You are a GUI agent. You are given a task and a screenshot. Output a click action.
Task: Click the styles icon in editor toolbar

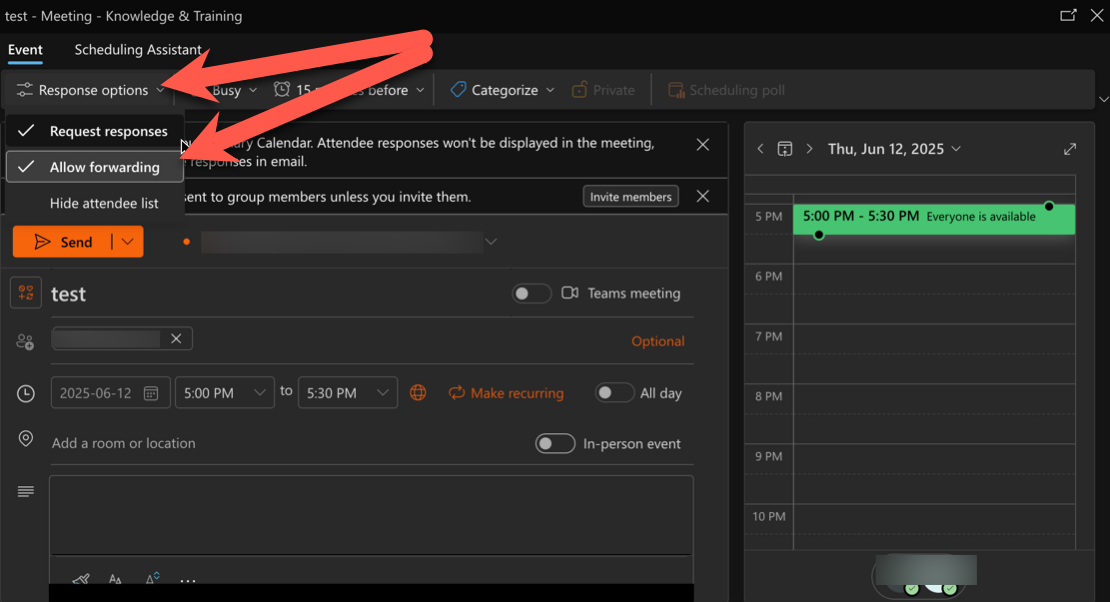coord(152,579)
